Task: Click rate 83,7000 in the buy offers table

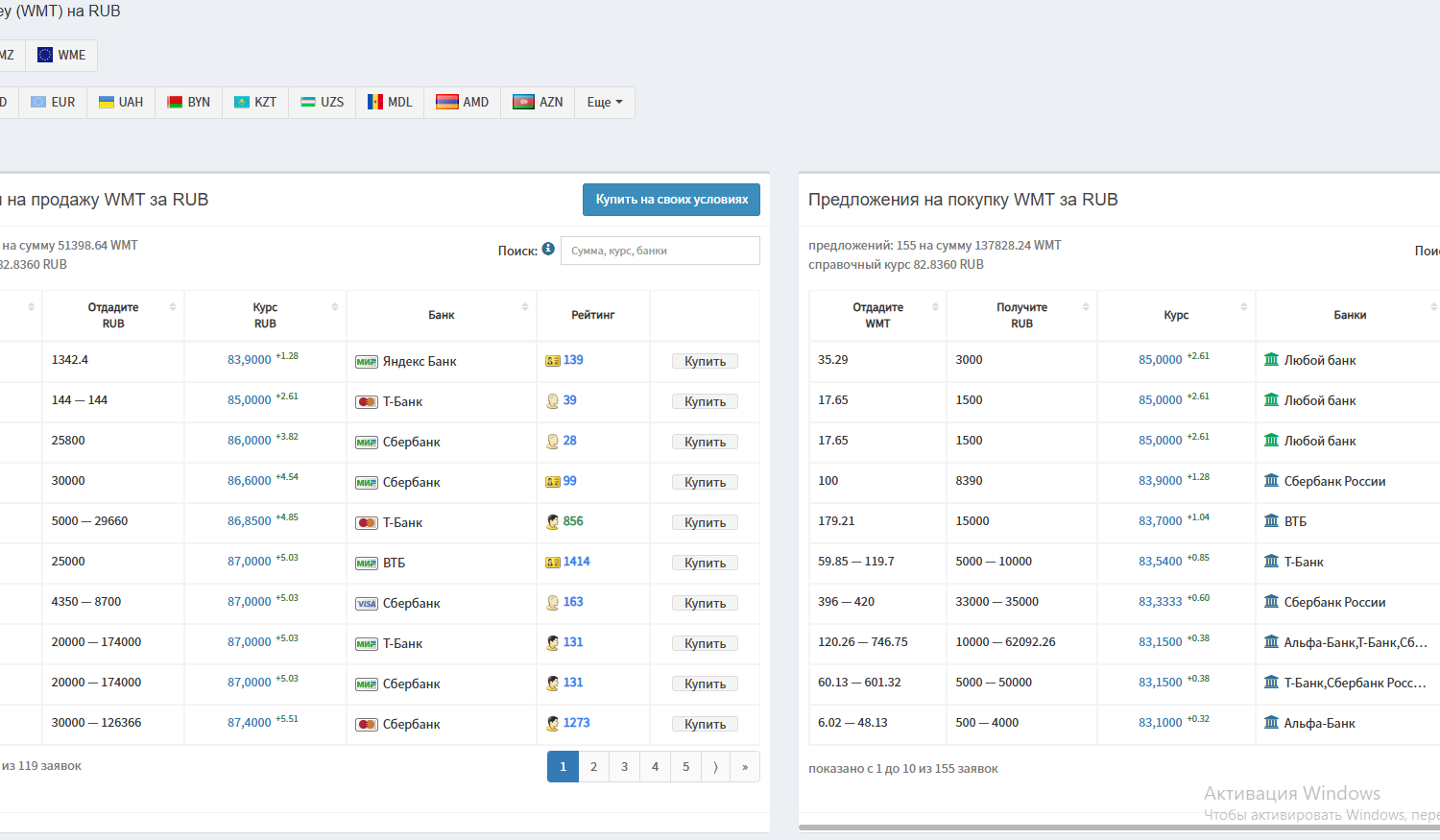Action: [x=1161, y=521]
